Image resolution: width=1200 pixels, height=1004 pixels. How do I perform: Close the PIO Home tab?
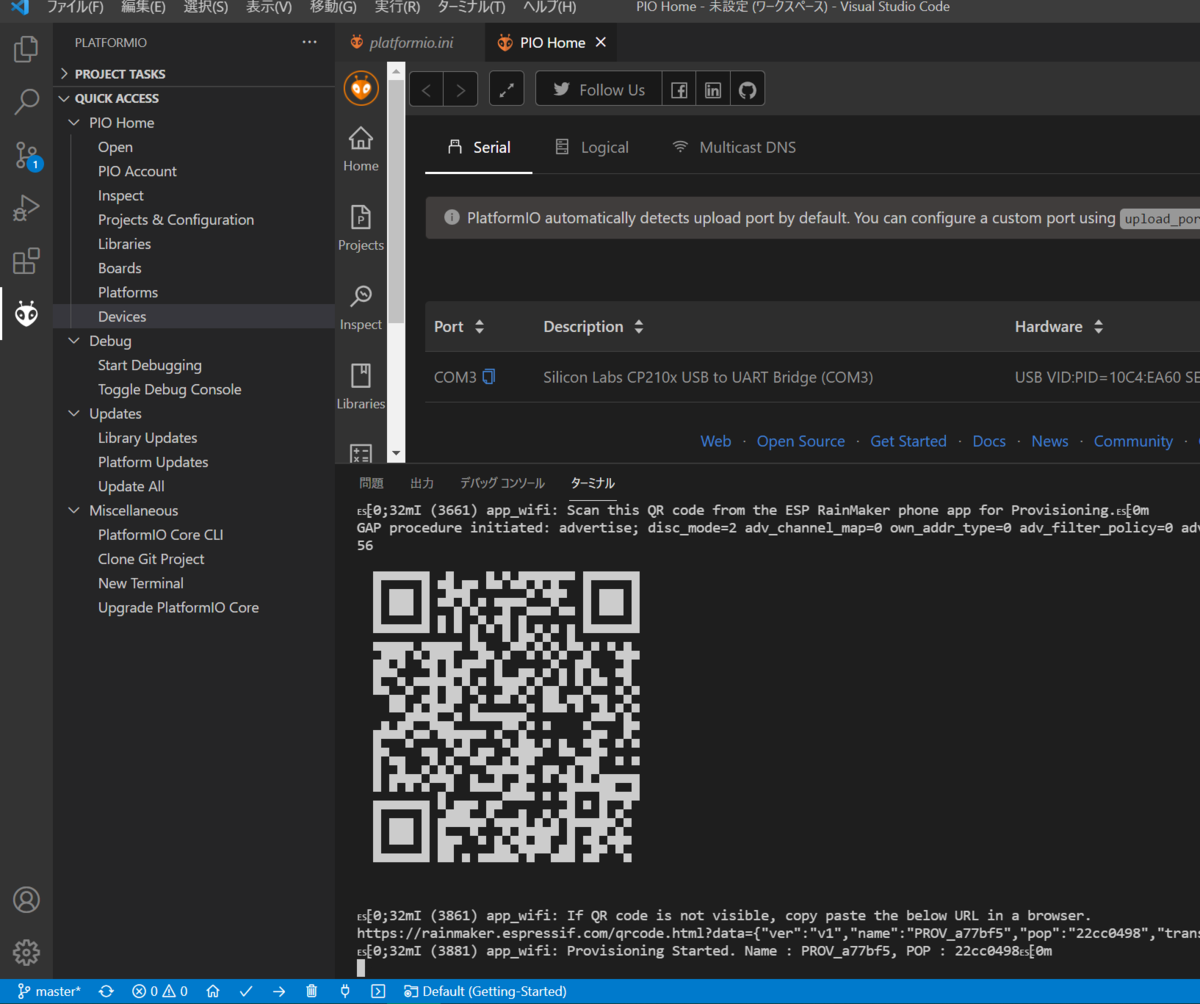(x=600, y=43)
